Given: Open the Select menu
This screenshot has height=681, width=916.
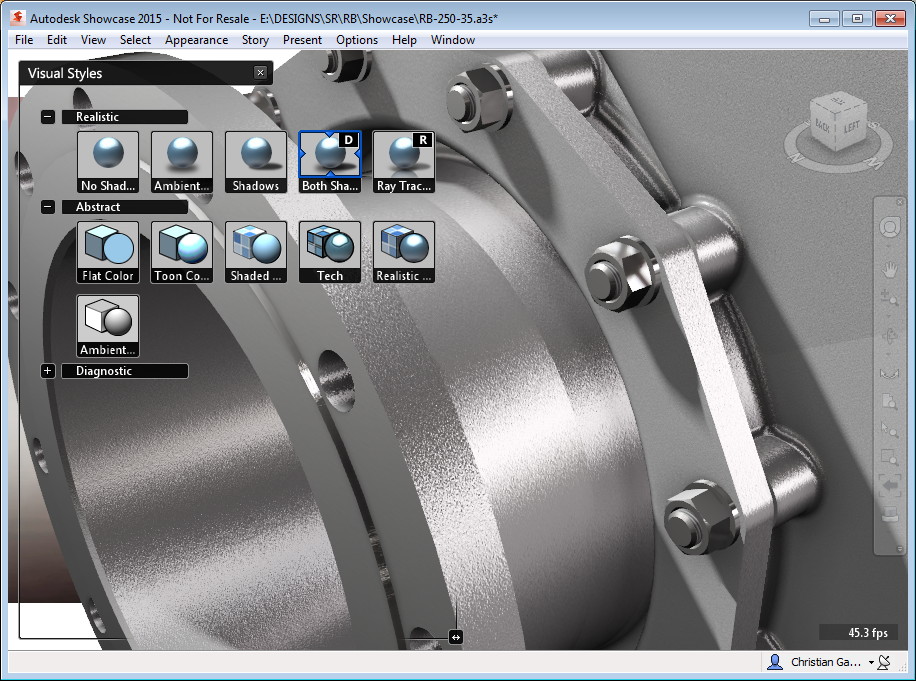Looking at the screenshot, I should point(136,40).
